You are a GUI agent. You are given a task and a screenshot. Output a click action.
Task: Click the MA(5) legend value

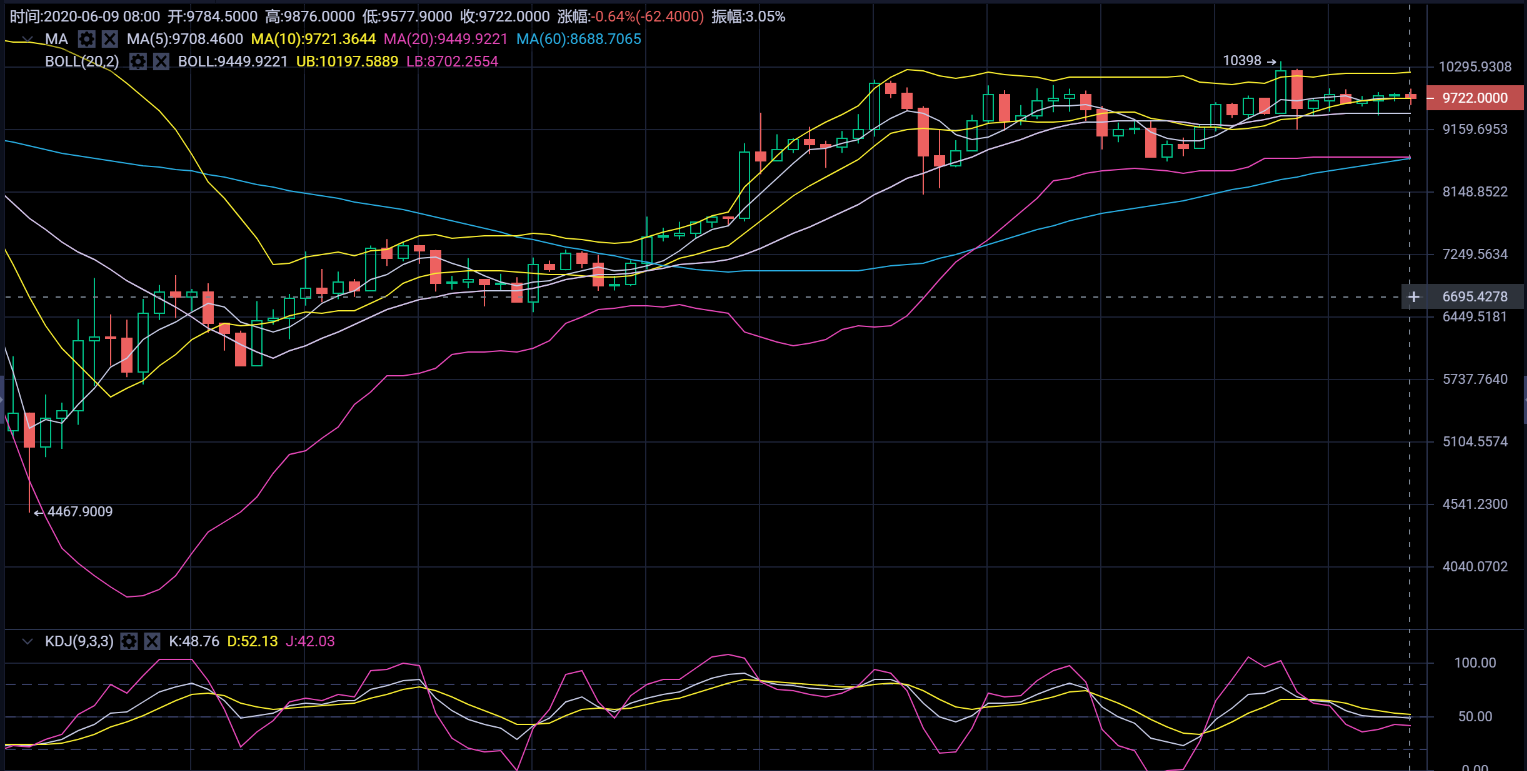click(x=184, y=39)
